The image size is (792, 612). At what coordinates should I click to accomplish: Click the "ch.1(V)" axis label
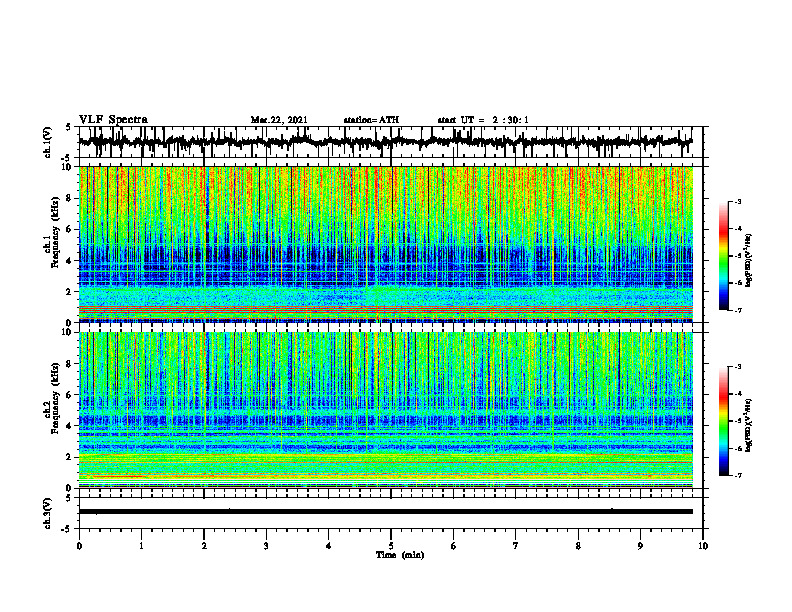48,142
